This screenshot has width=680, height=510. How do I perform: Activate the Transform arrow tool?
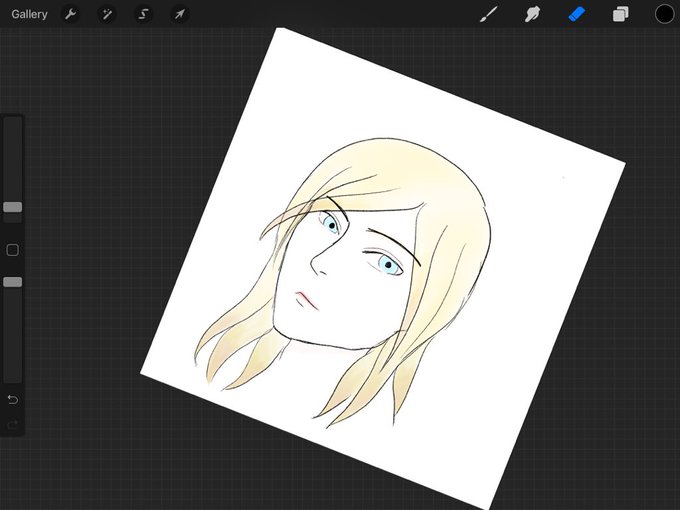click(180, 14)
